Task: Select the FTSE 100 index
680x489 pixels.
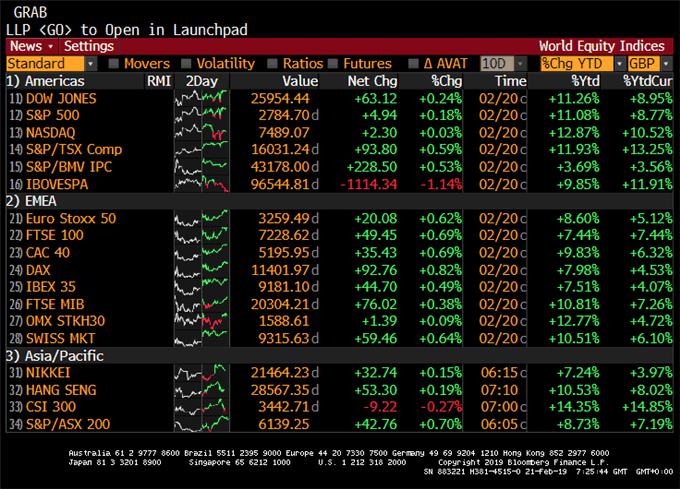Action: (55, 235)
